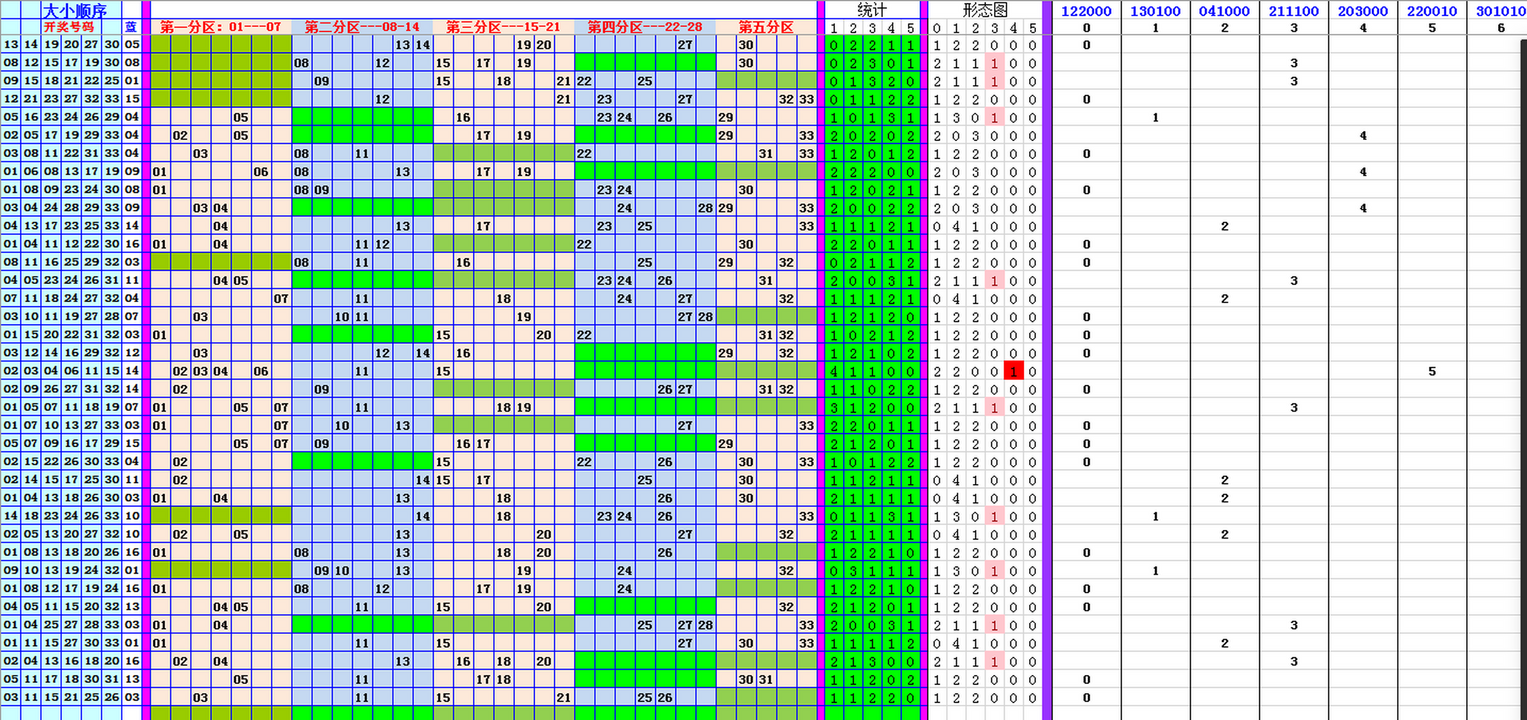
Task: Click the 0 in 122000 column, row 13 14 19 20 27 30
Action: (x=1087, y=45)
